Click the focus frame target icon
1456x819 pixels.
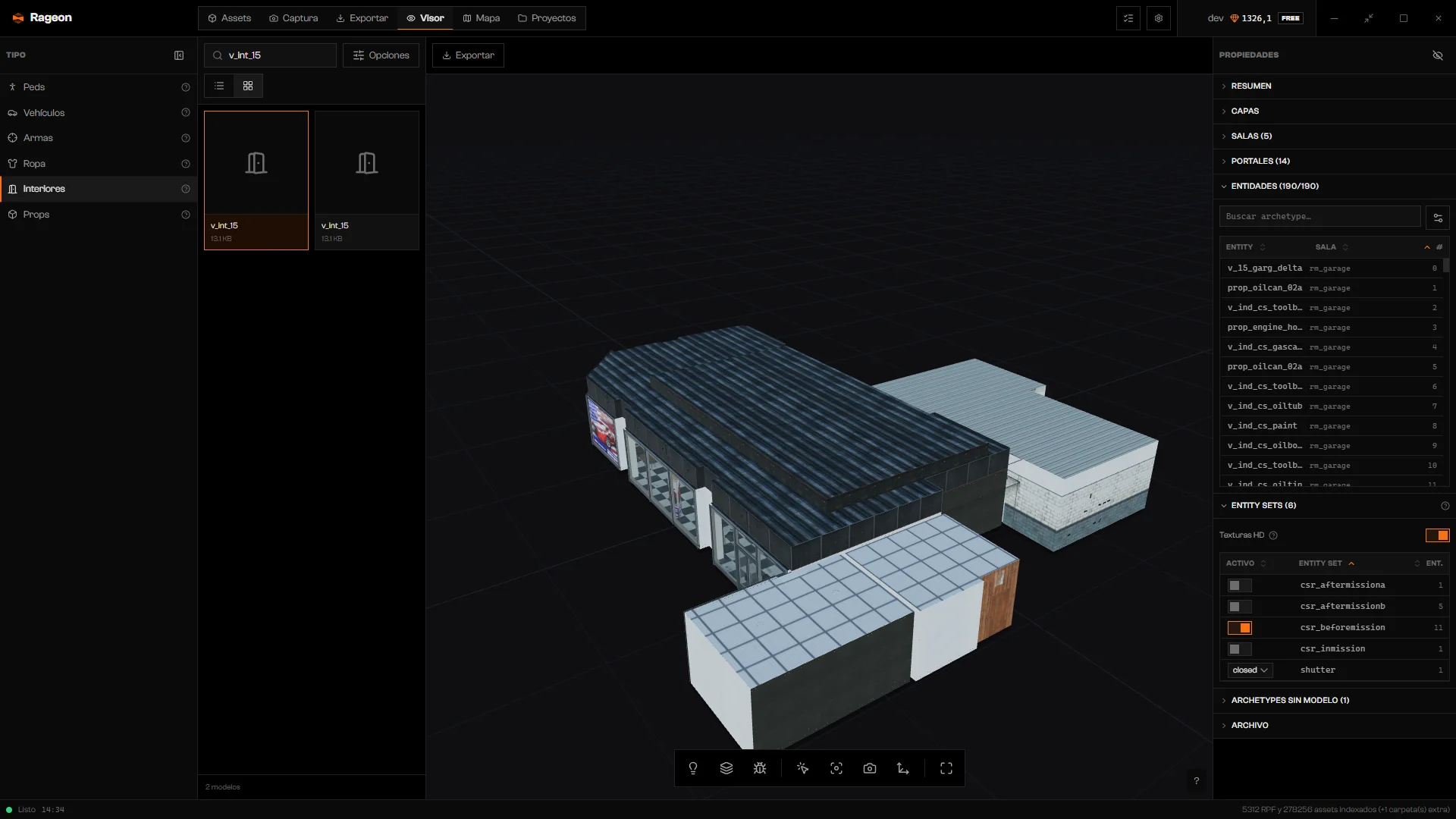tap(836, 768)
